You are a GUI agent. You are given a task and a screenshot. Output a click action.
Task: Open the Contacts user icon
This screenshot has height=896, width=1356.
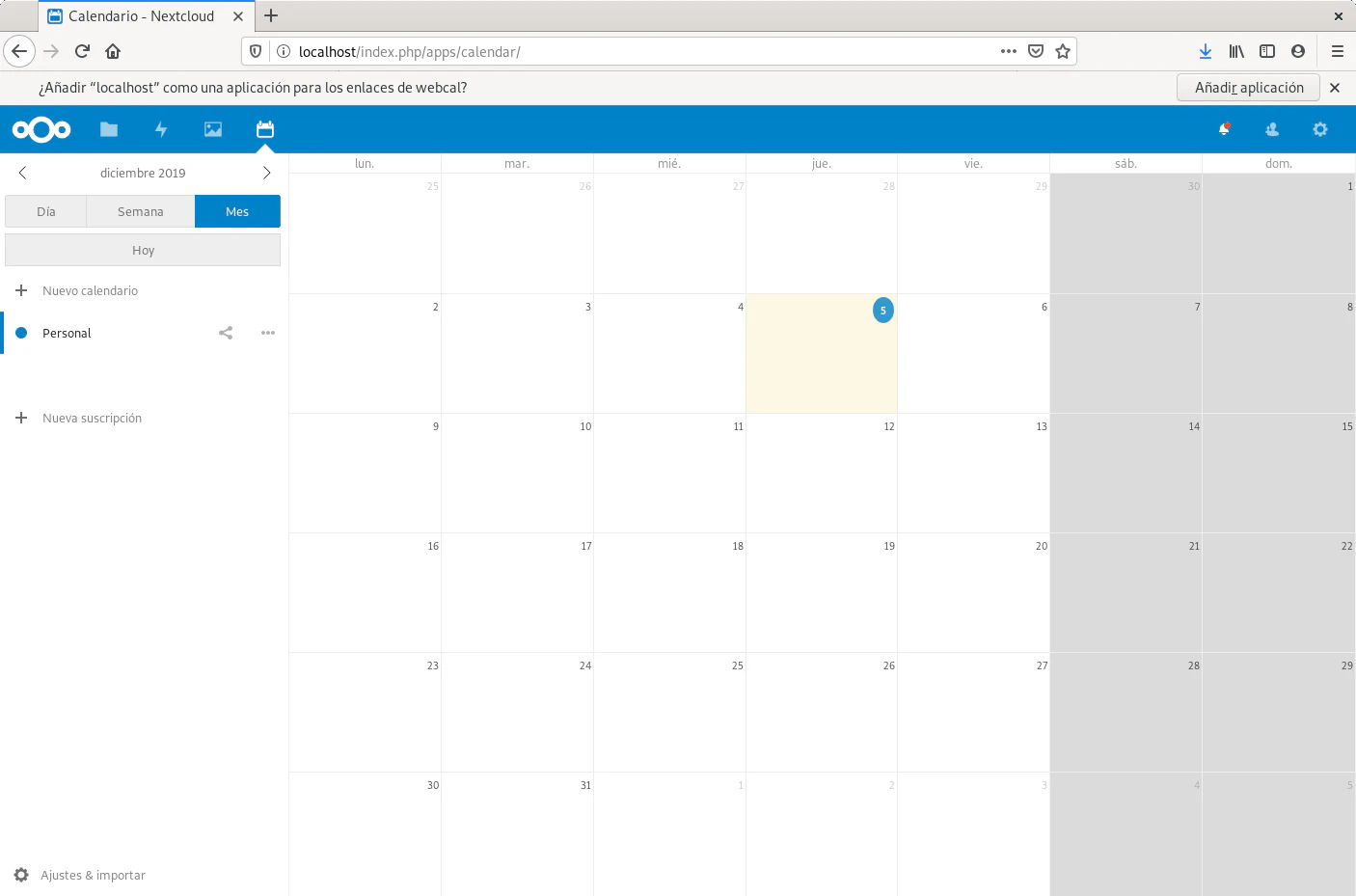(x=1272, y=129)
